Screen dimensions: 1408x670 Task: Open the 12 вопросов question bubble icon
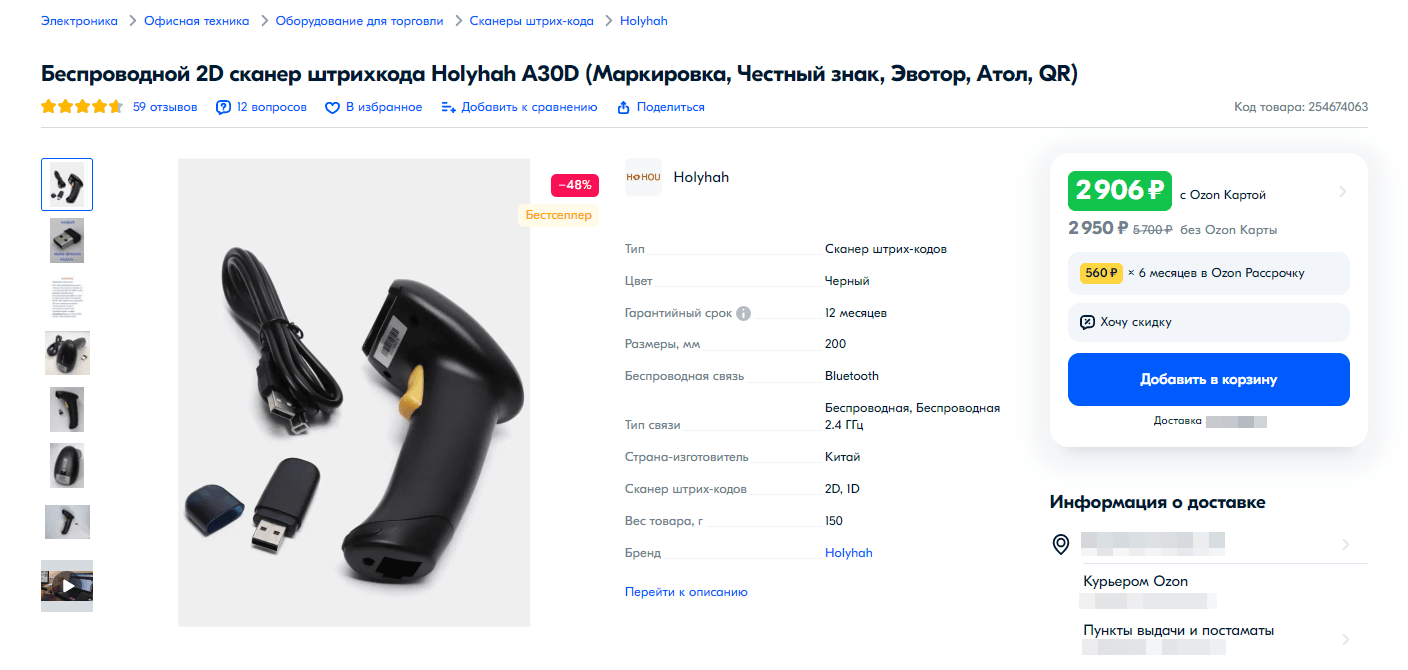pyautogui.click(x=224, y=108)
